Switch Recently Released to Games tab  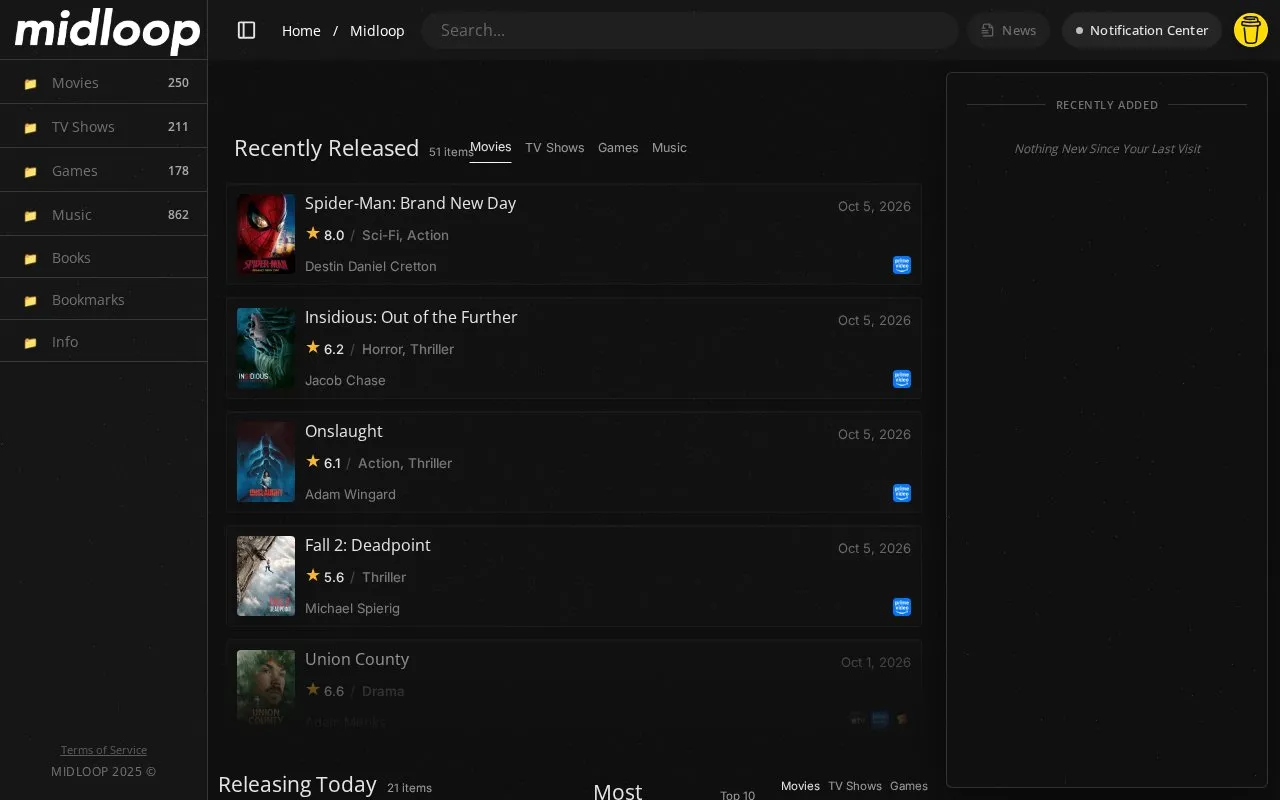pyautogui.click(x=618, y=148)
